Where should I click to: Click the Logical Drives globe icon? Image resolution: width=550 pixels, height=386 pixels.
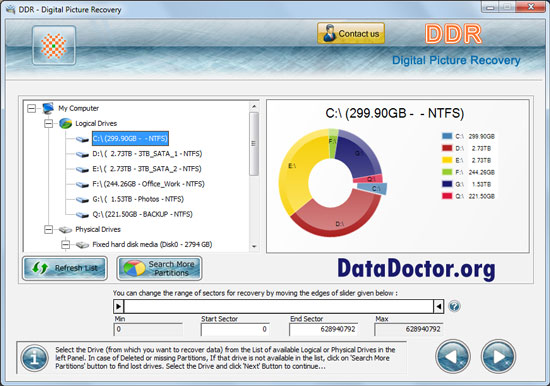click(x=65, y=124)
